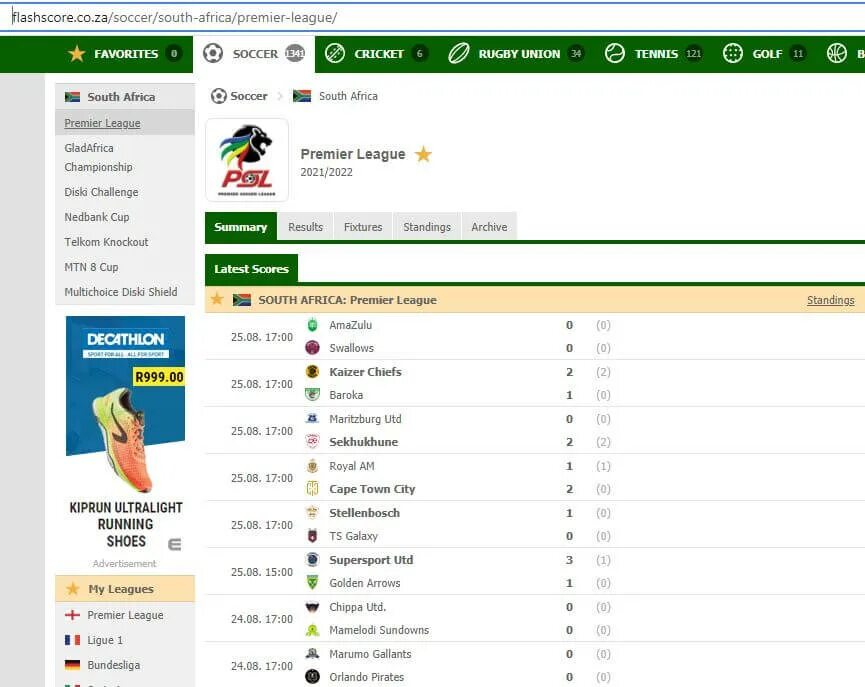Click the Orlando Pirates team name
Image resolution: width=865 pixels, height=687 pixels.
coord(366,677)
